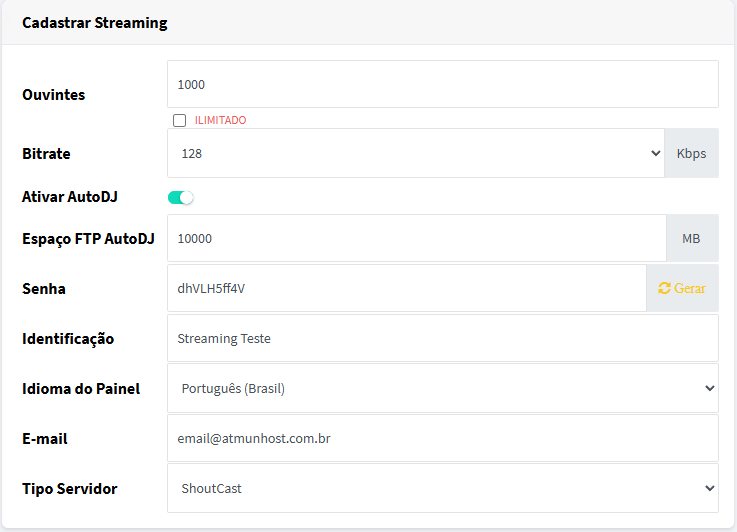Enable the ILIMITADO checkbox

(x=180, y=120)
